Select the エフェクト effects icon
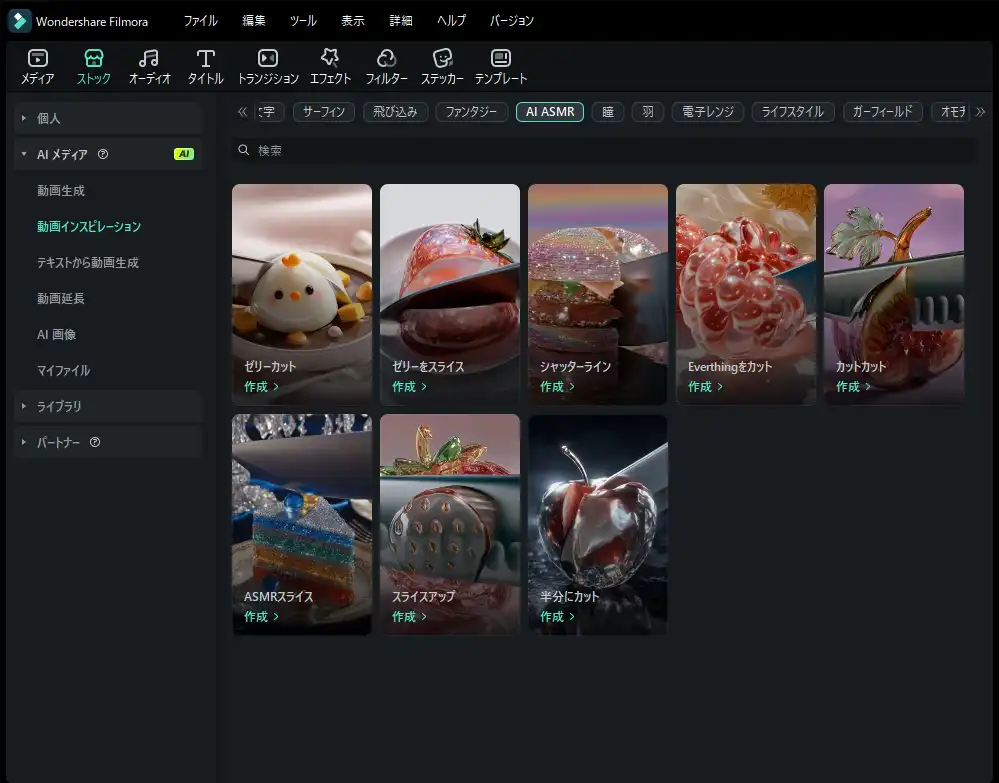The image size is (999, 783). (329, 58)
